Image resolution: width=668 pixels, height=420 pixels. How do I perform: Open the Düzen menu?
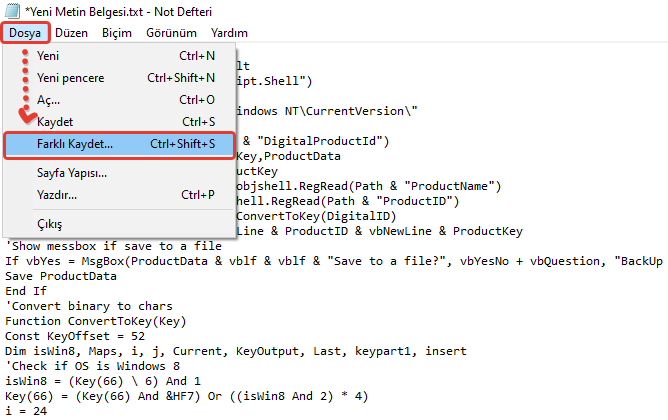(x=71, y=33)
